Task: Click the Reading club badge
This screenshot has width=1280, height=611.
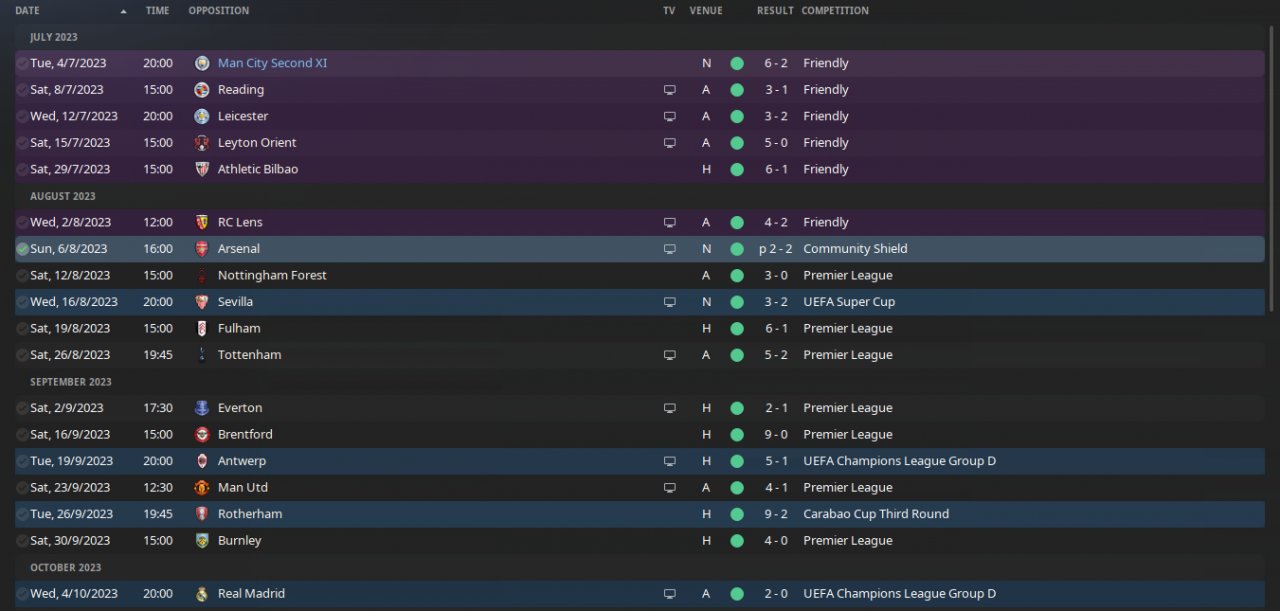Action: point(202,90)
